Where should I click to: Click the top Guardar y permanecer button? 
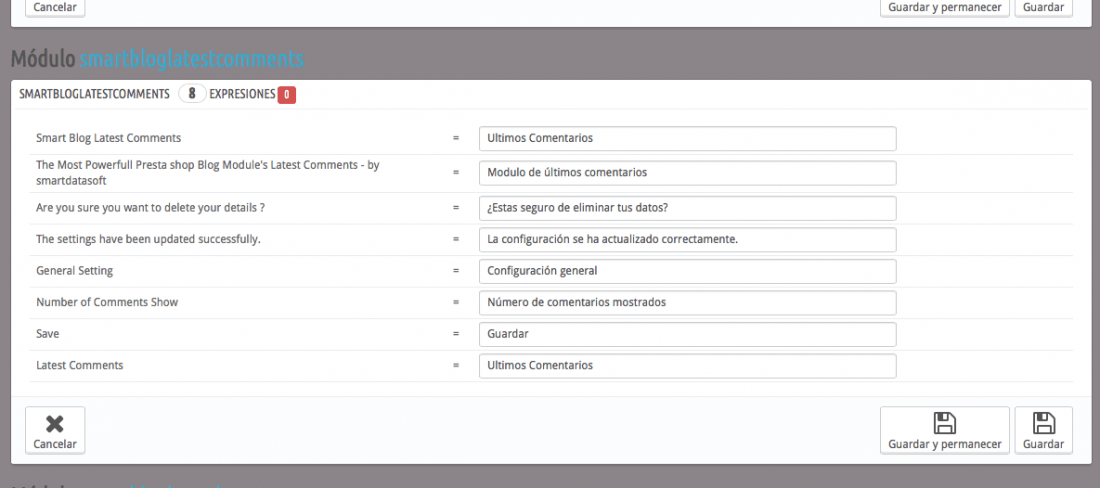point(944,8)
